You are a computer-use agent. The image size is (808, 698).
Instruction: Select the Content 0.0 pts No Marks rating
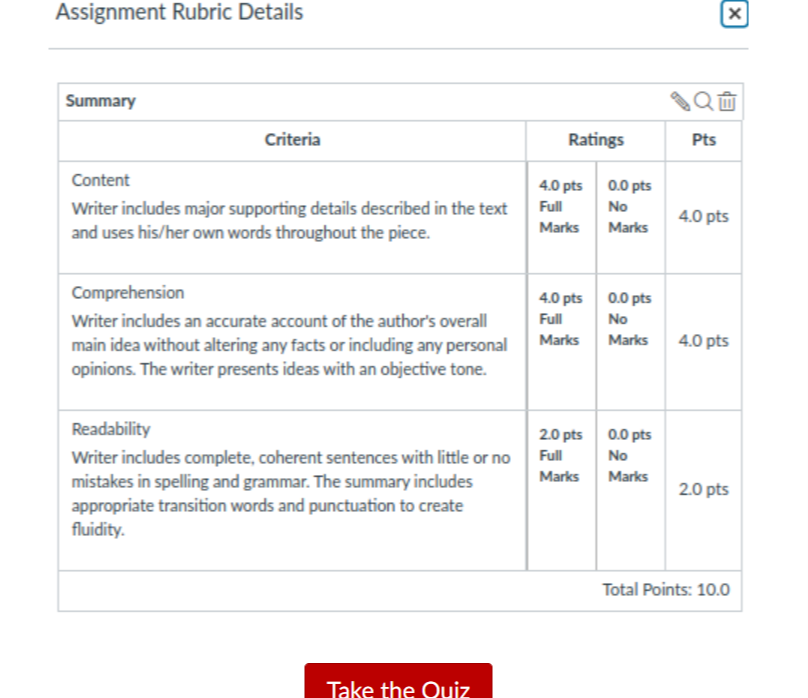[630, 217]
